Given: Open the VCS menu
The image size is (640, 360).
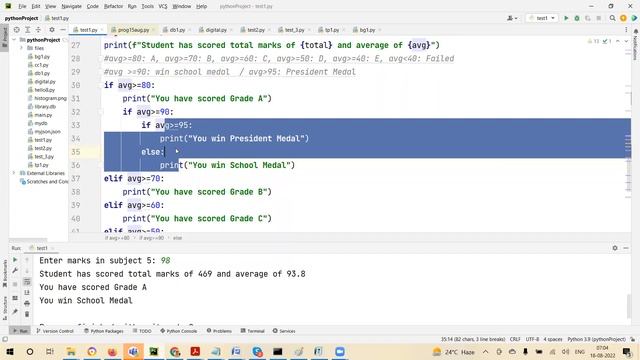Looking at the screenshot, I should click(x=162, y=6).
